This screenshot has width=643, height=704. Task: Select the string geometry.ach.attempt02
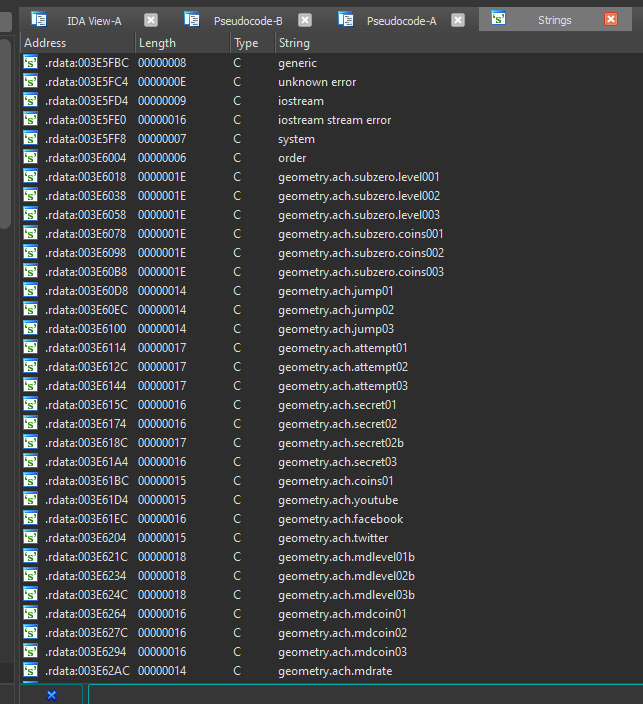[x=343, y=367]
